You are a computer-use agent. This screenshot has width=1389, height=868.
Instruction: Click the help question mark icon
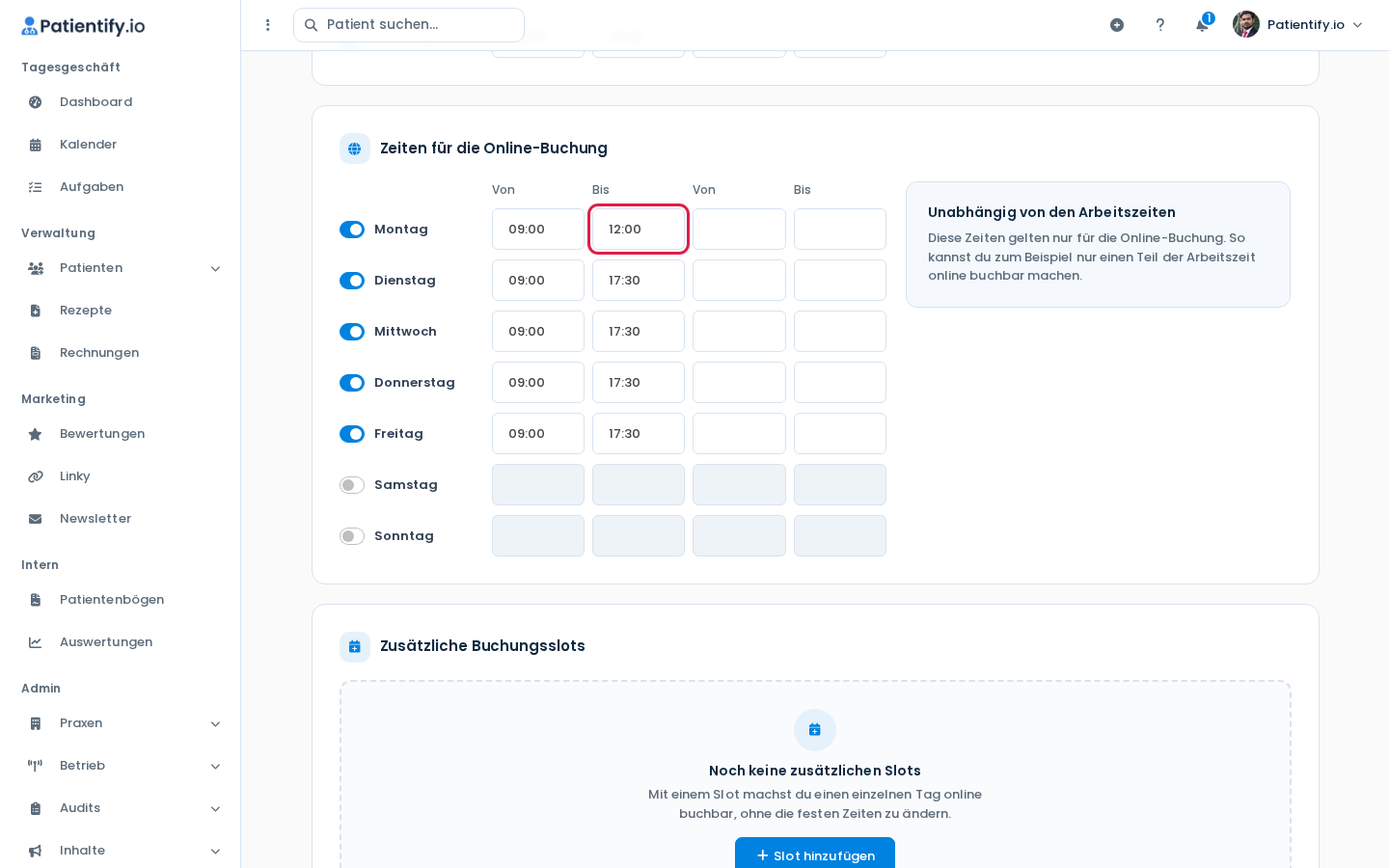(x=1160, y=25)
